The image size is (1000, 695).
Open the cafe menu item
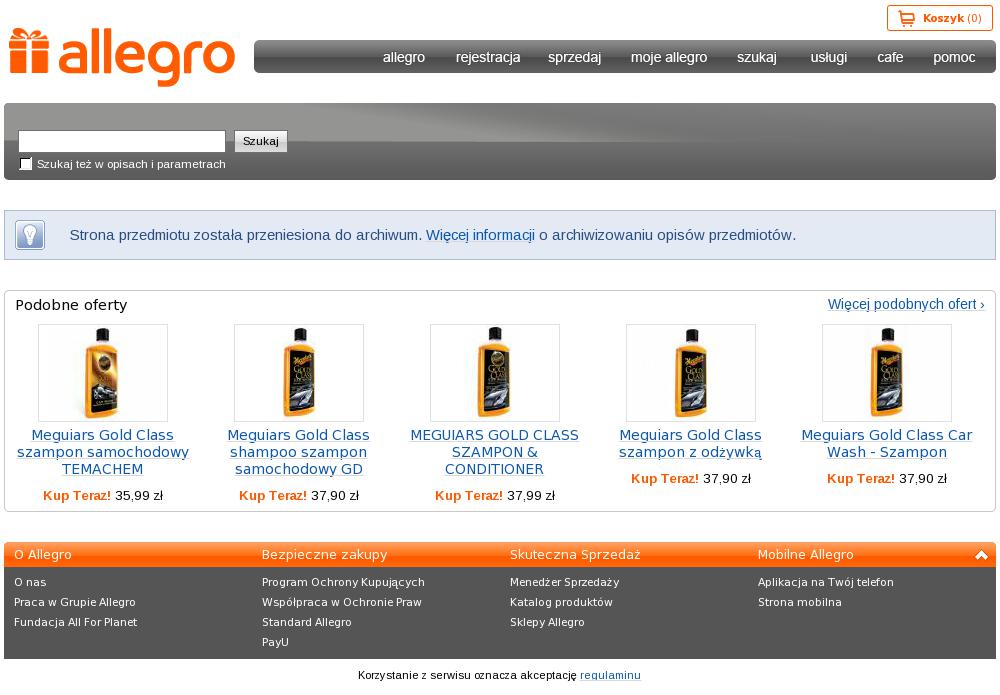tap(890, 57)
